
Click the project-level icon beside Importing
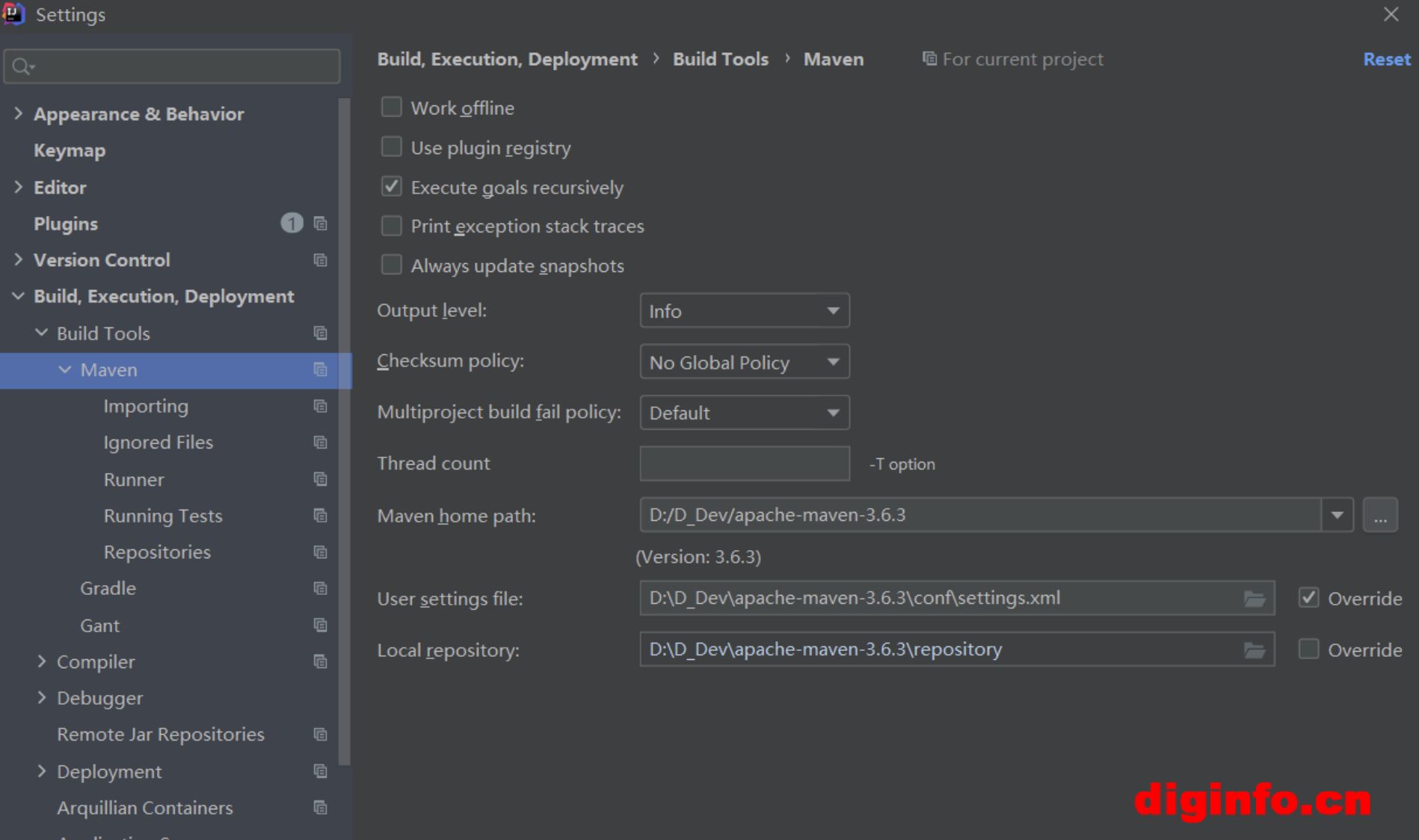click(320, 406)
